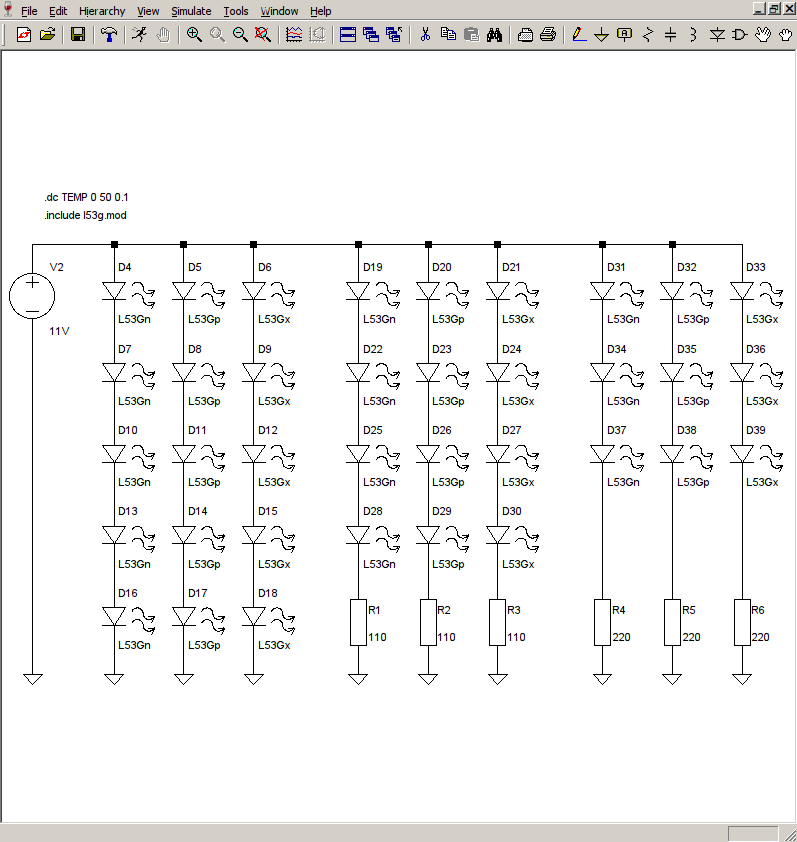Click the Print printer icon
Image resolution: width=797 pixels, height=842 pixels.
pyautogui.click(x=548, y=35)
